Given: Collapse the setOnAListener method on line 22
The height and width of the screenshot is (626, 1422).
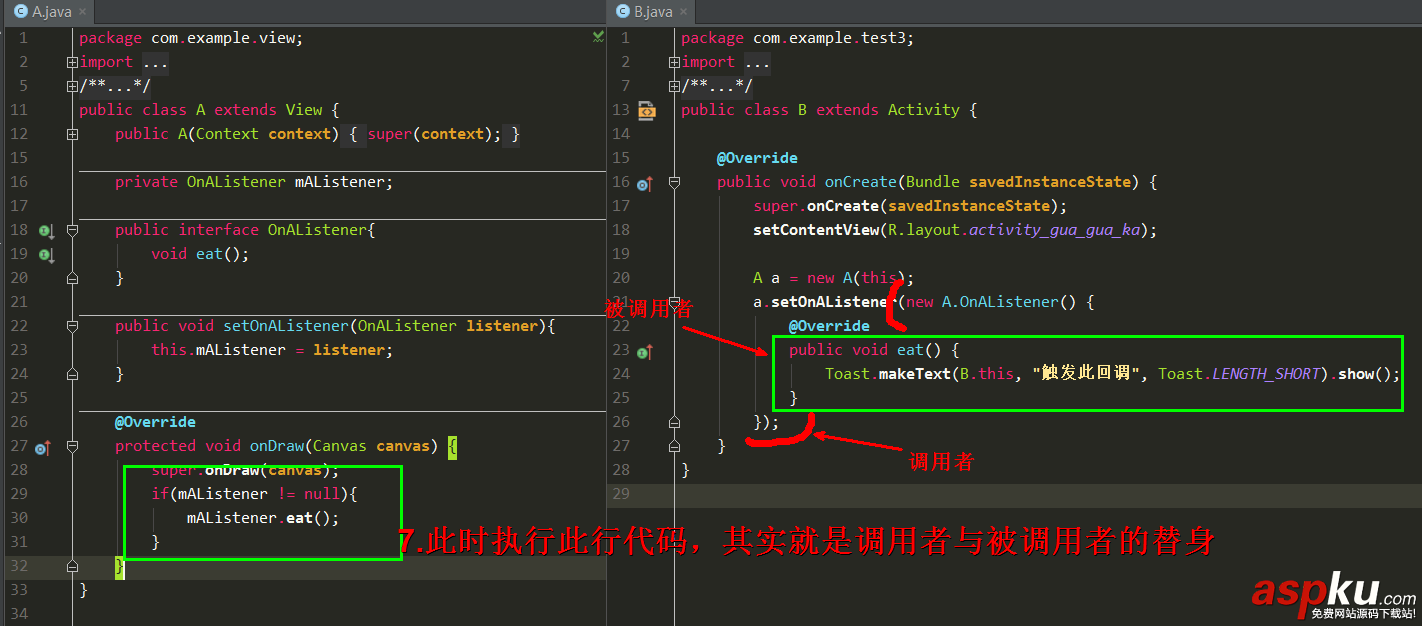Looking at the screenshot, I should [x=72, y=326].
